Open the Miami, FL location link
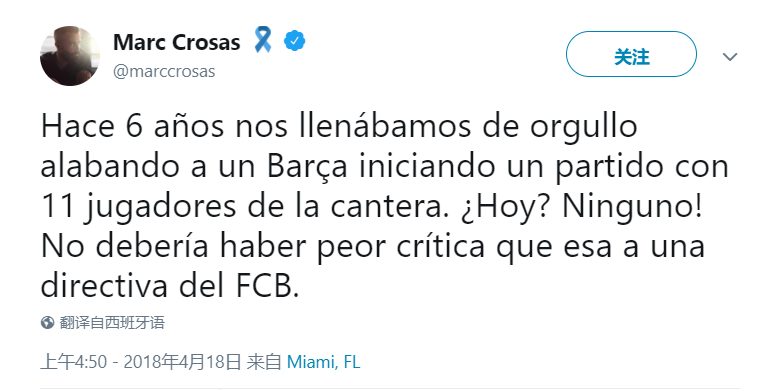The width and height of the screenshot is (783, 390). click(x=324, y=363)
